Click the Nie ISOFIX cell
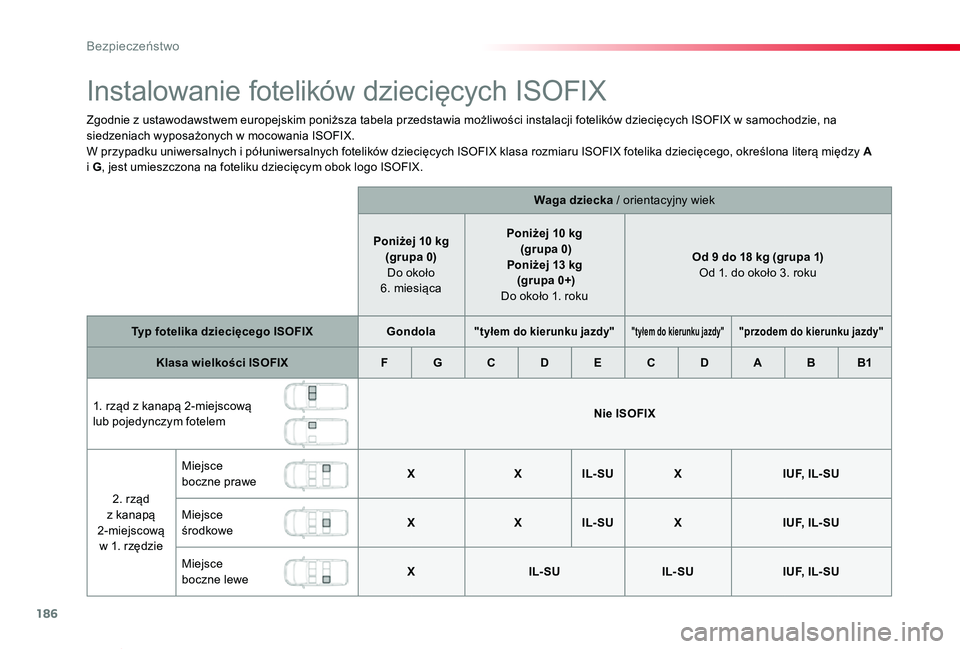This screenshot has height=649, width=960. (624, 414)
